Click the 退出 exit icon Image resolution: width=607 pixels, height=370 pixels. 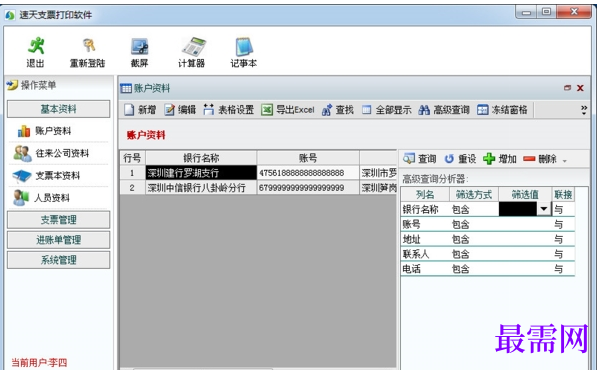click(36, 52)
